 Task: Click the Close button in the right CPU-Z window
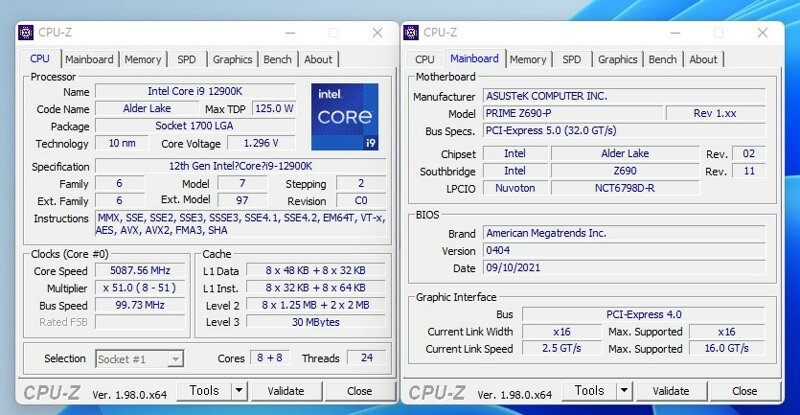745,391
